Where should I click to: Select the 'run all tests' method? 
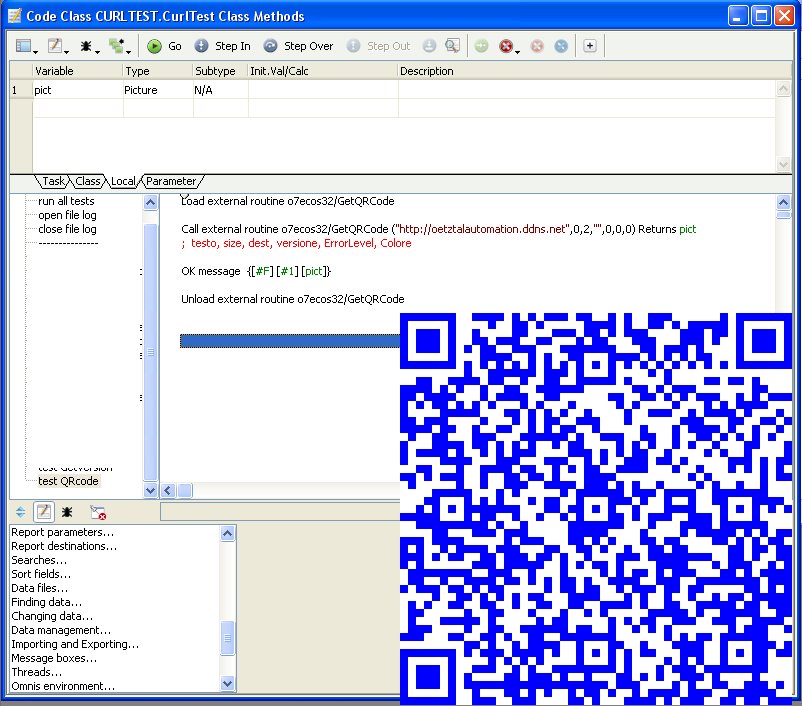tap(66, 201)
